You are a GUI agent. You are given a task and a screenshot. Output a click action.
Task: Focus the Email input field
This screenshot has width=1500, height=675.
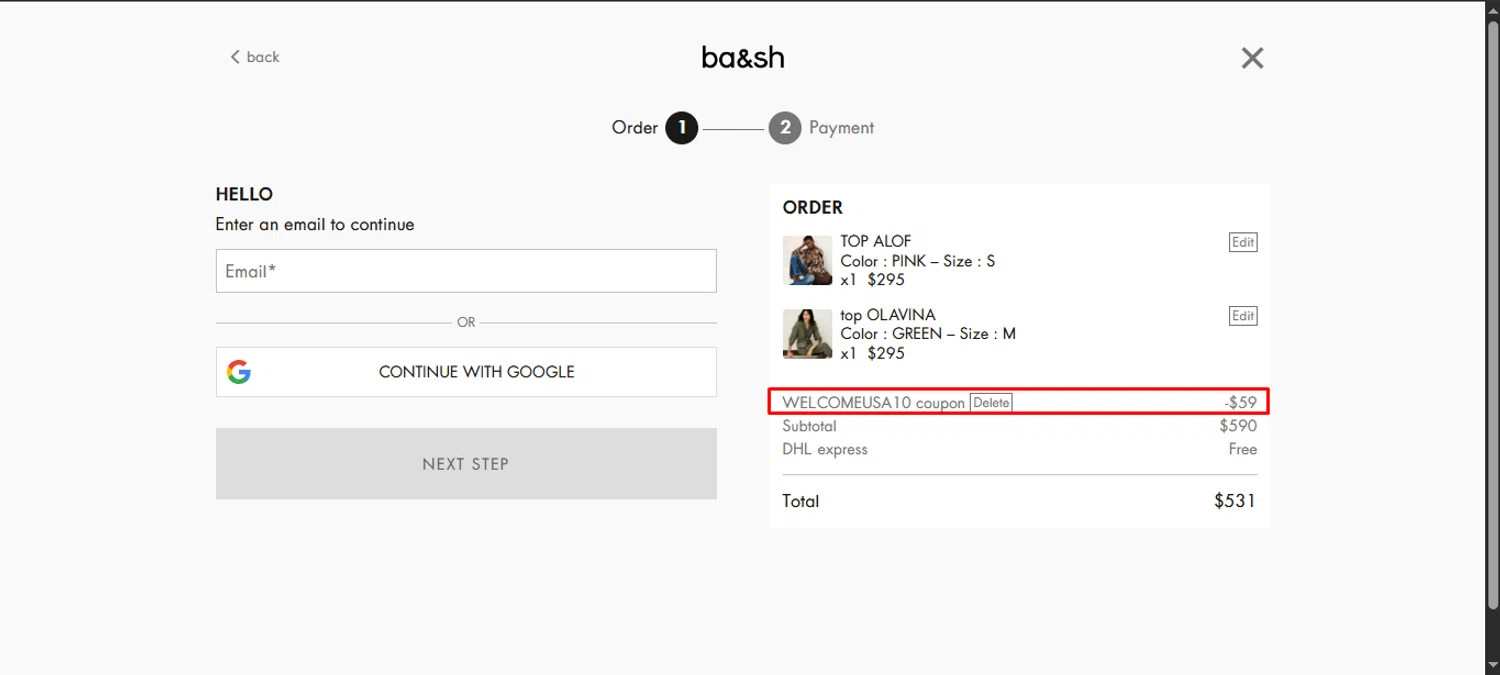click(x=466, y=271)
